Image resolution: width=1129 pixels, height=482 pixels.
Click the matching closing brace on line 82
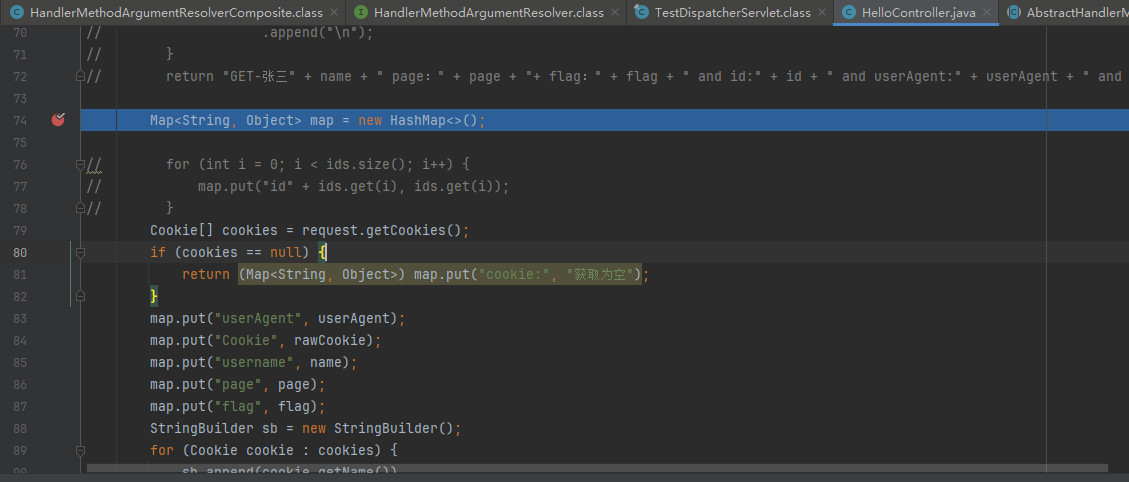point(153,296)
